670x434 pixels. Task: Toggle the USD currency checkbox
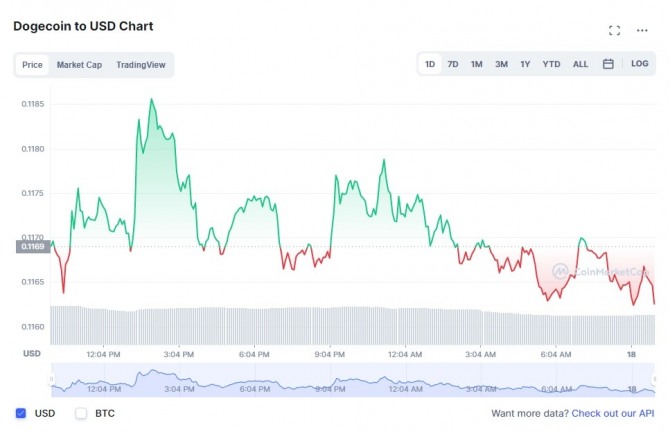pos(21,413)
